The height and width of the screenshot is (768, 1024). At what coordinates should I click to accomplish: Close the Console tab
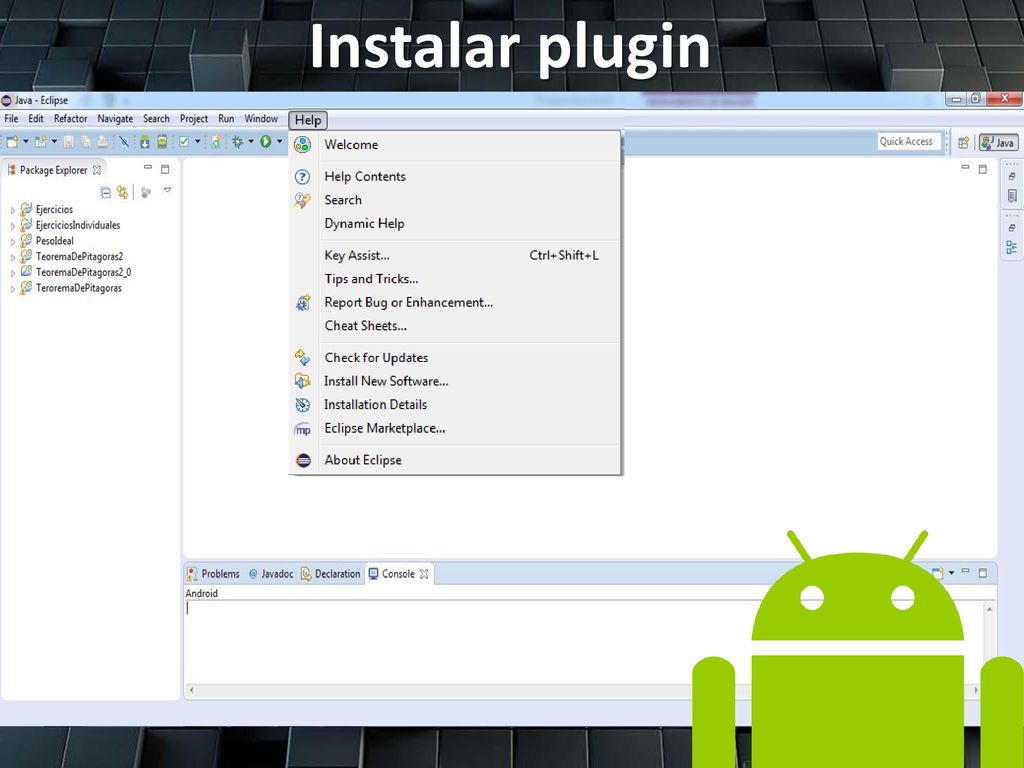tap(424, 574)
